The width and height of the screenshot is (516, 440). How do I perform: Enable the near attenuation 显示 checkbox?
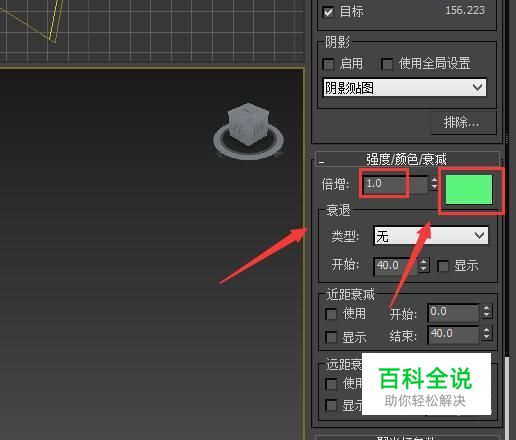tap(331, 337)
